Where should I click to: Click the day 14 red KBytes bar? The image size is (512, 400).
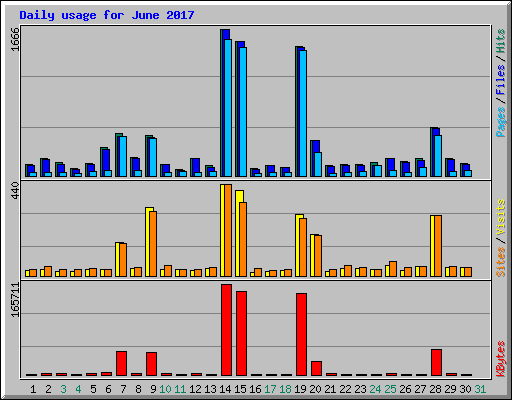(226, 330)
